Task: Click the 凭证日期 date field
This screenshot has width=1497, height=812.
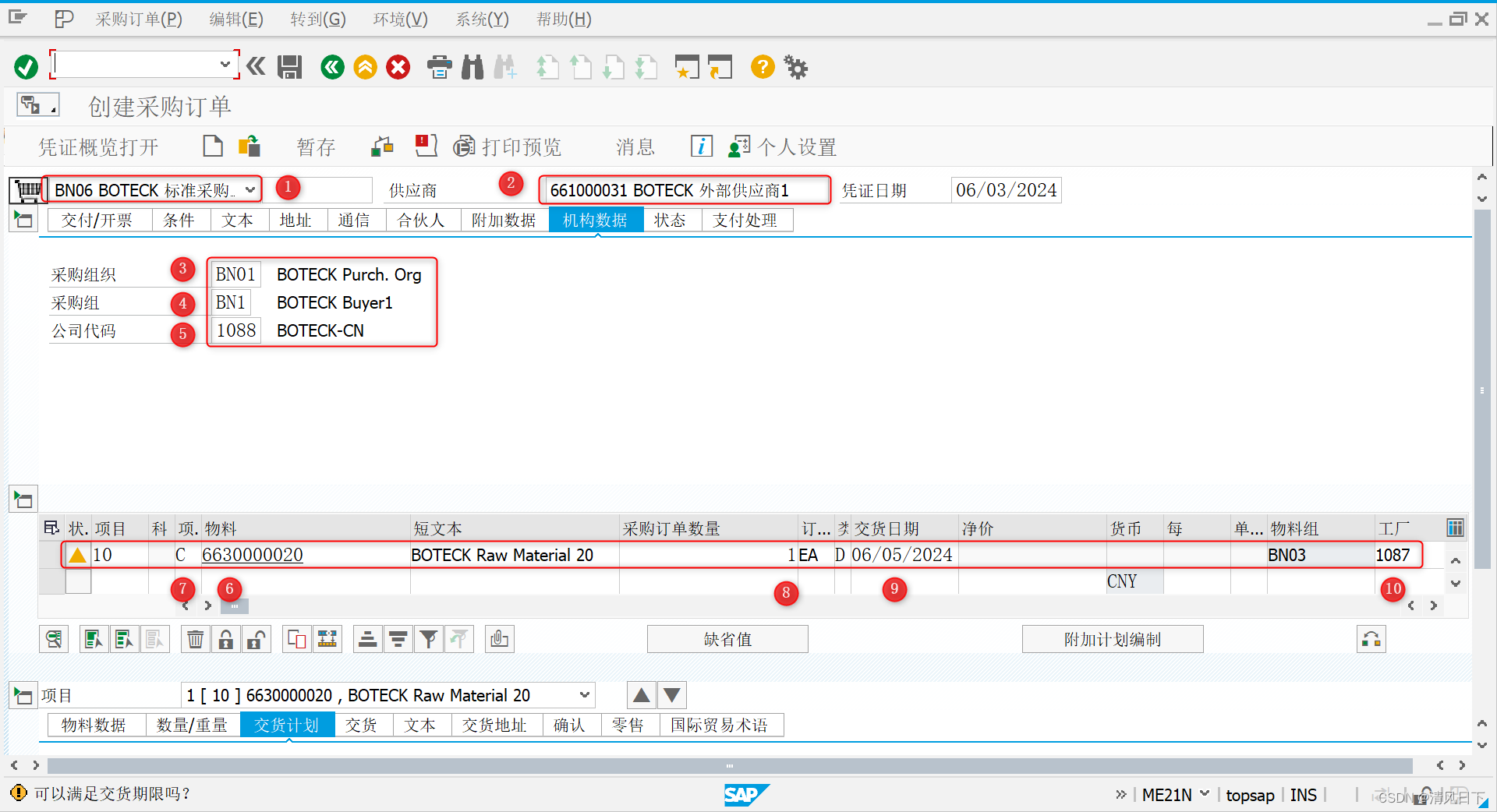Action: pyautogui.click(x=1006, y=190)
